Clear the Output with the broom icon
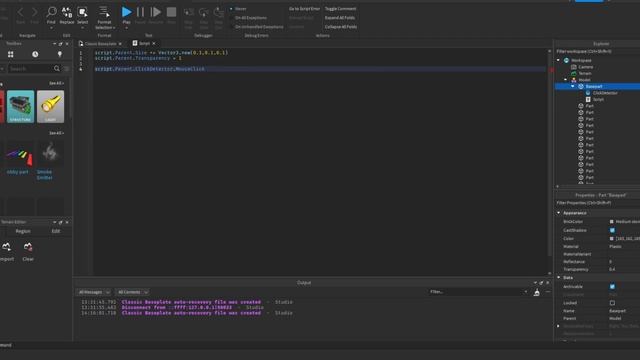Viewport: 640px width, 360px height. click(537, 292)
